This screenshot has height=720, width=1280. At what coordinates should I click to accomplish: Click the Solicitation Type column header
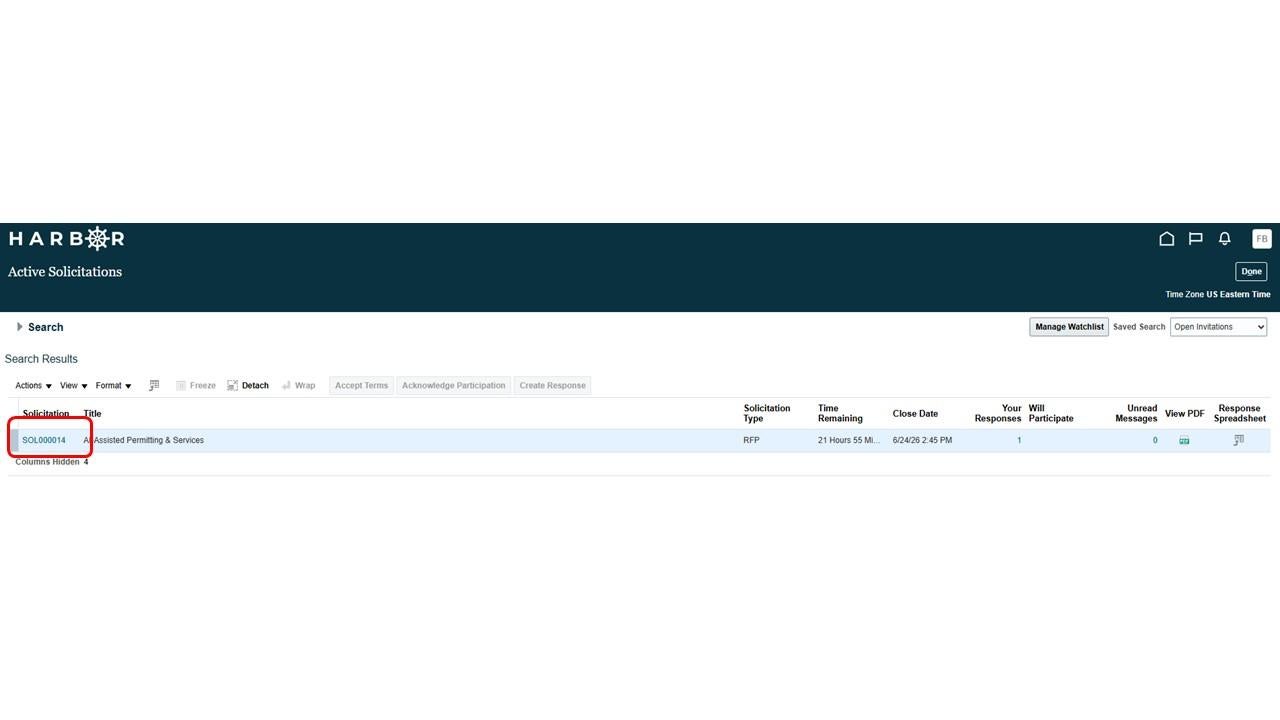[767, 413]
